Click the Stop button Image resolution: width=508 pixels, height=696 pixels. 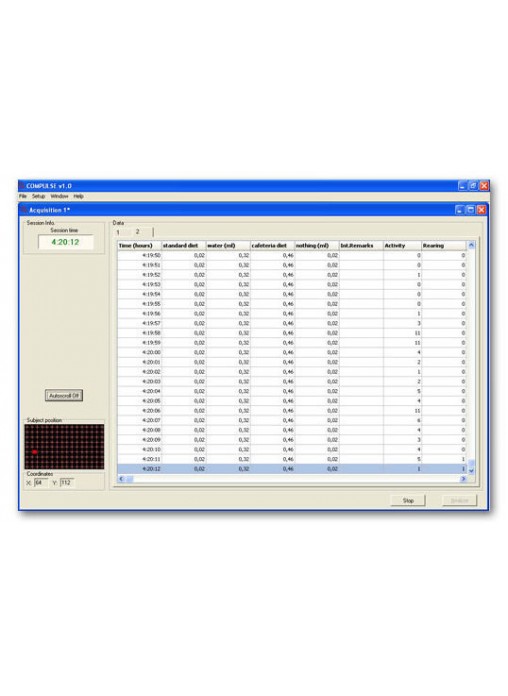408,500
